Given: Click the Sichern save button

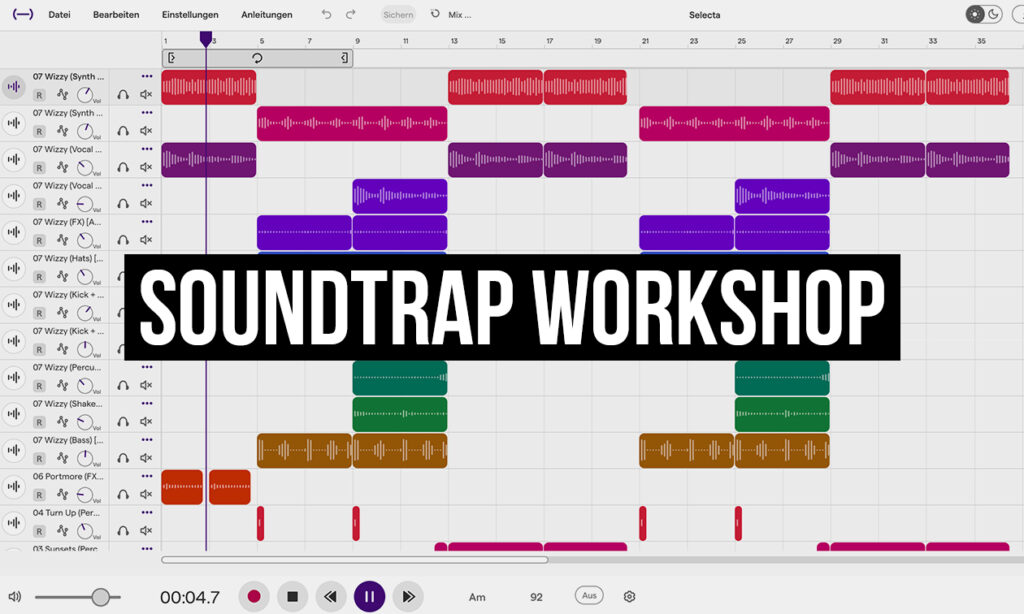Looking at the screenshot, I should click(398, 14).
